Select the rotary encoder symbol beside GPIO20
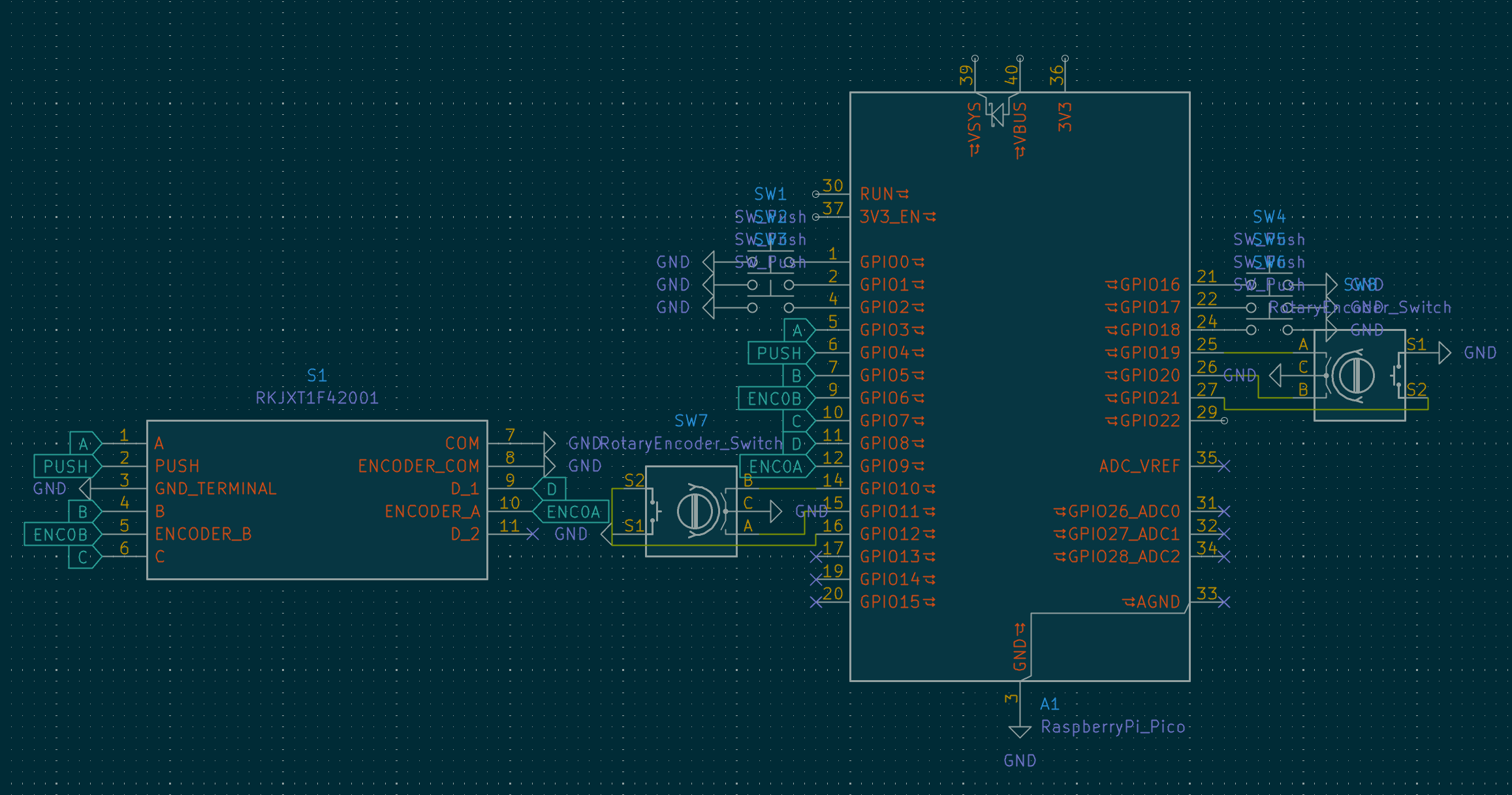 (x=1355, y=376)
